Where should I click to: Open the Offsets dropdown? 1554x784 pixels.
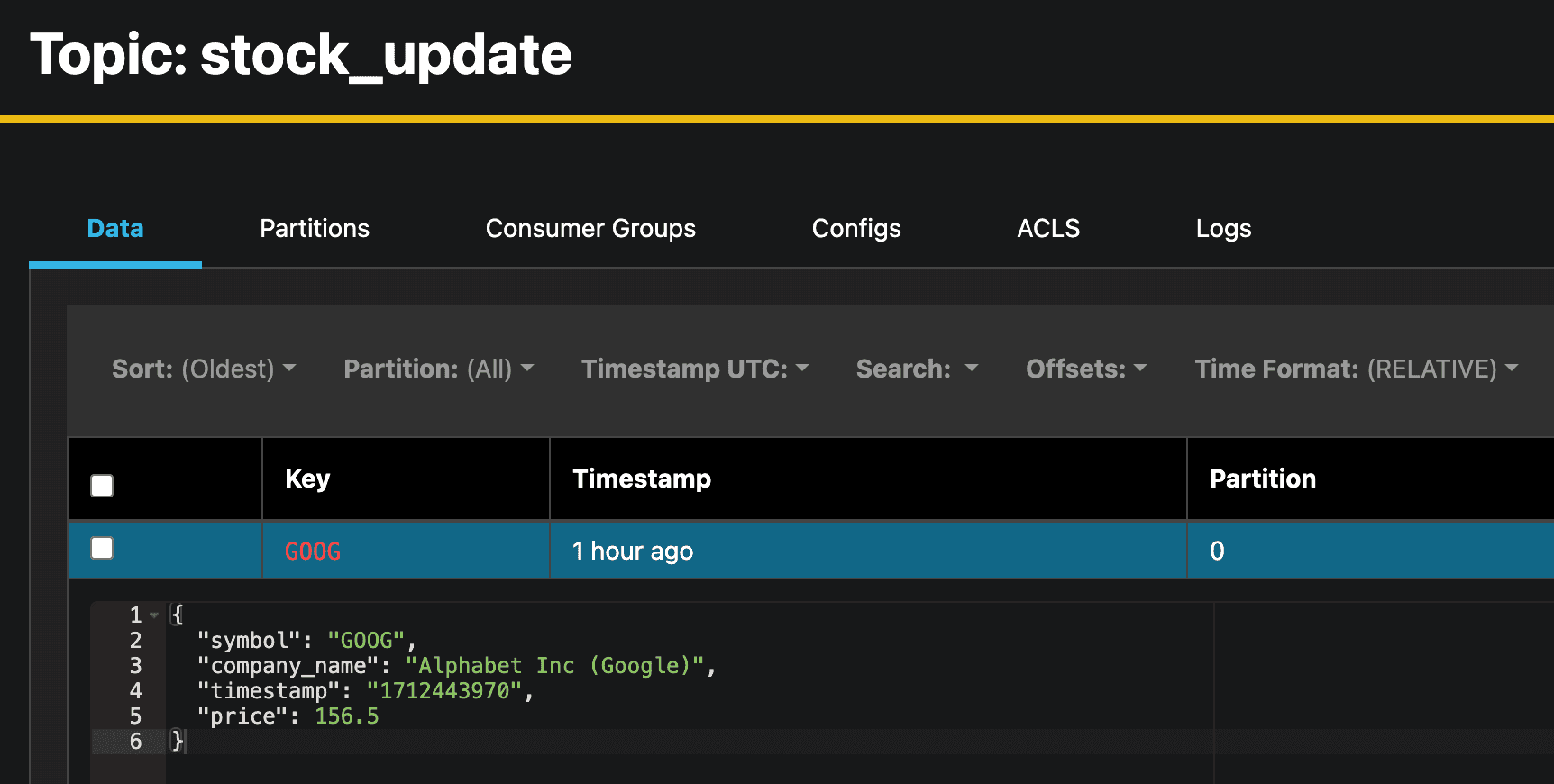pyautogui.click(x=1086, y=369)
